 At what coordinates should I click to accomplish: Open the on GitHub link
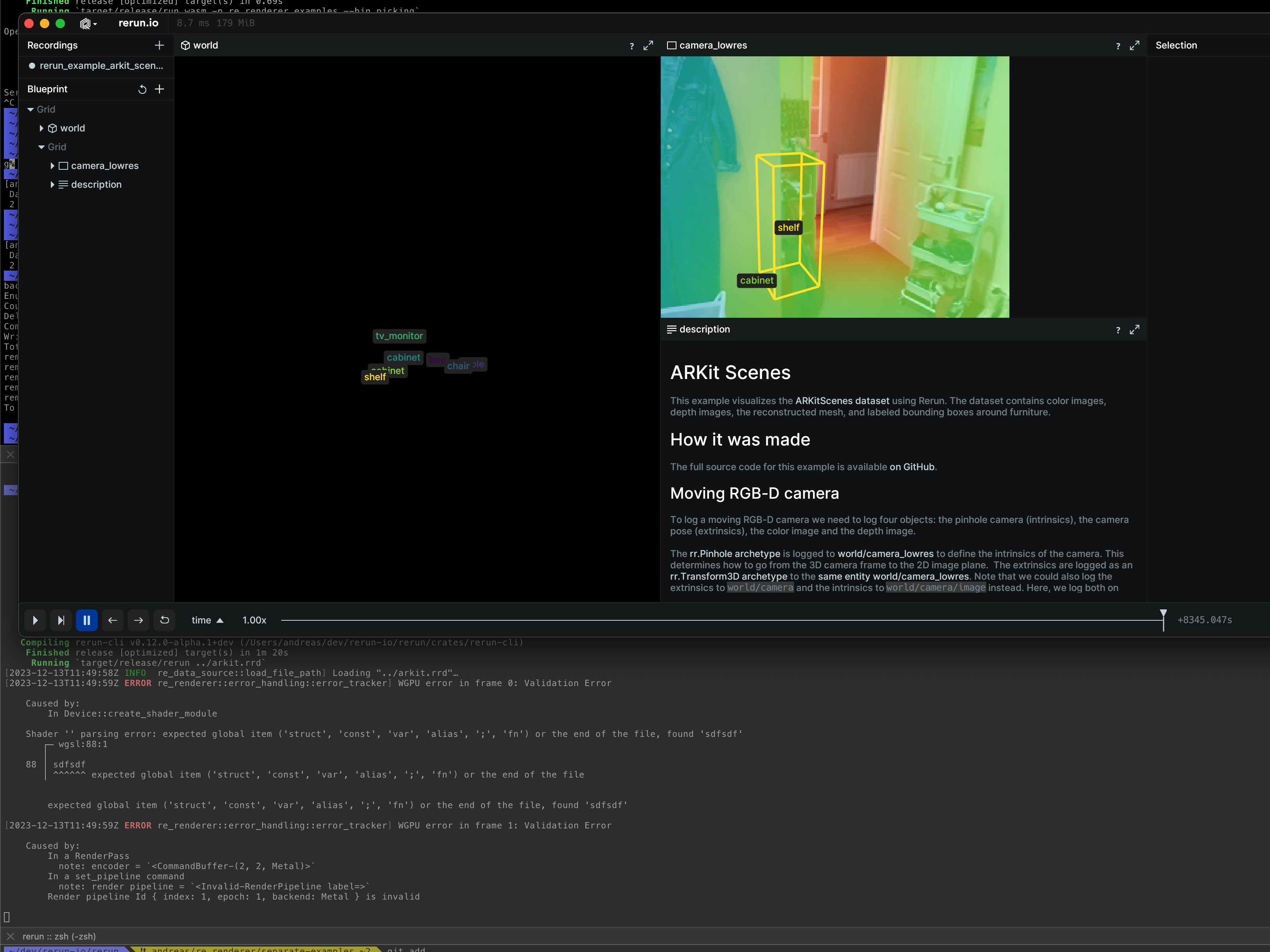coord(912,467)
